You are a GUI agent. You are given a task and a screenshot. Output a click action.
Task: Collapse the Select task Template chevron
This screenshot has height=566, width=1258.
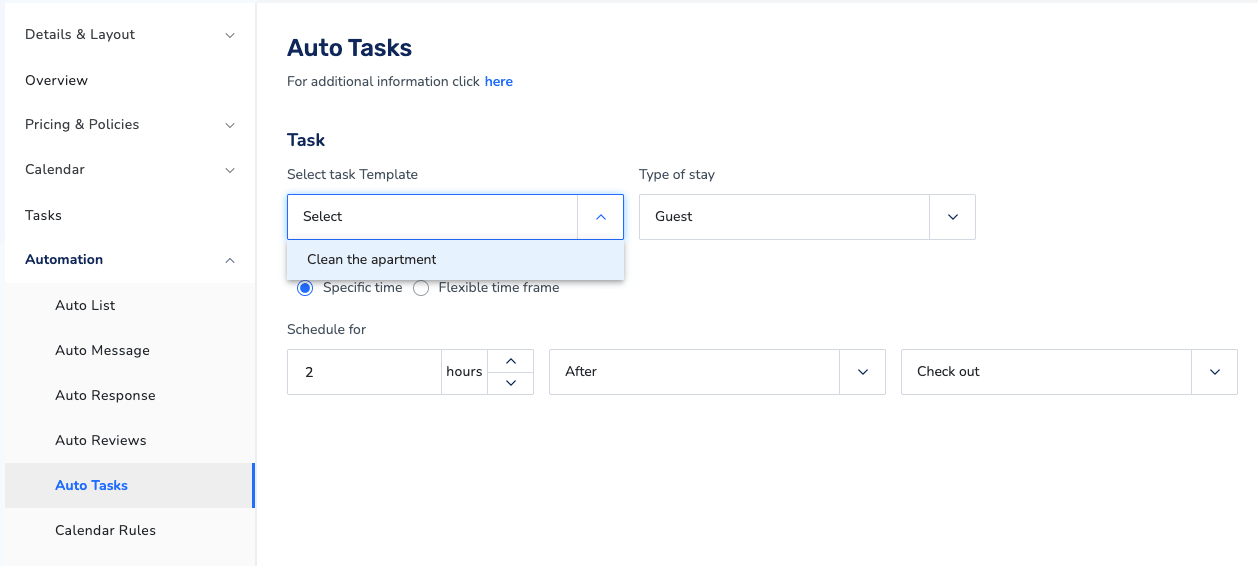[600, 217]
